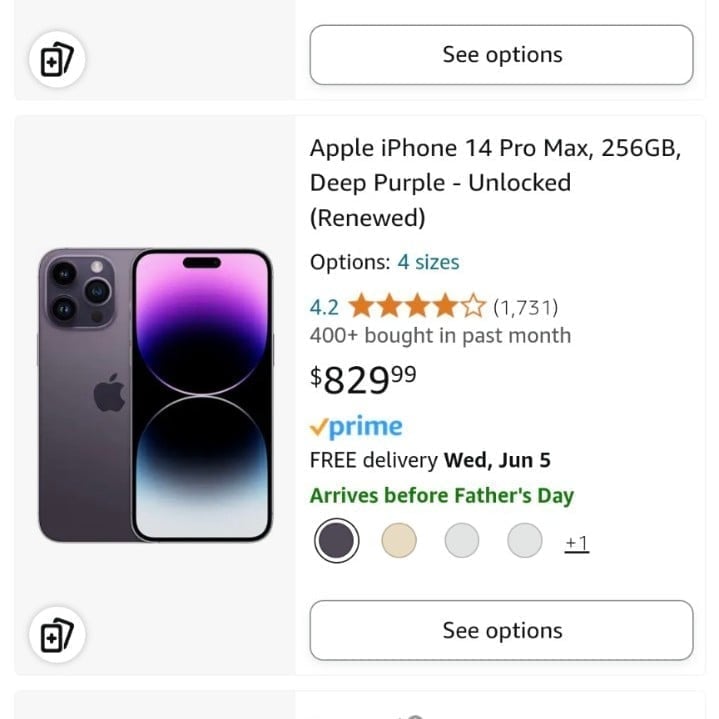Screen dimensions: 719x719
Task: Open the 1,731 reviews count
Action: (525, 306)
